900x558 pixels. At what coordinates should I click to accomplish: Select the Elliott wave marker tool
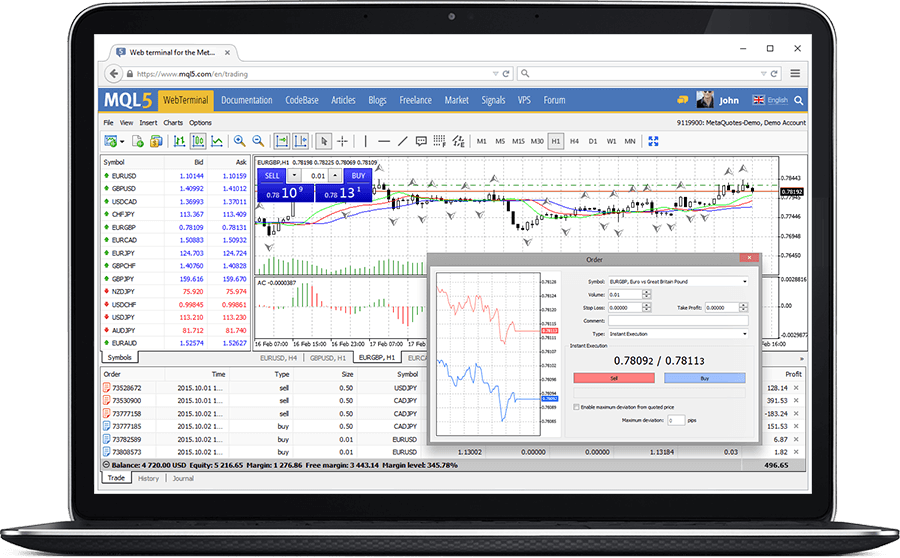458,141
